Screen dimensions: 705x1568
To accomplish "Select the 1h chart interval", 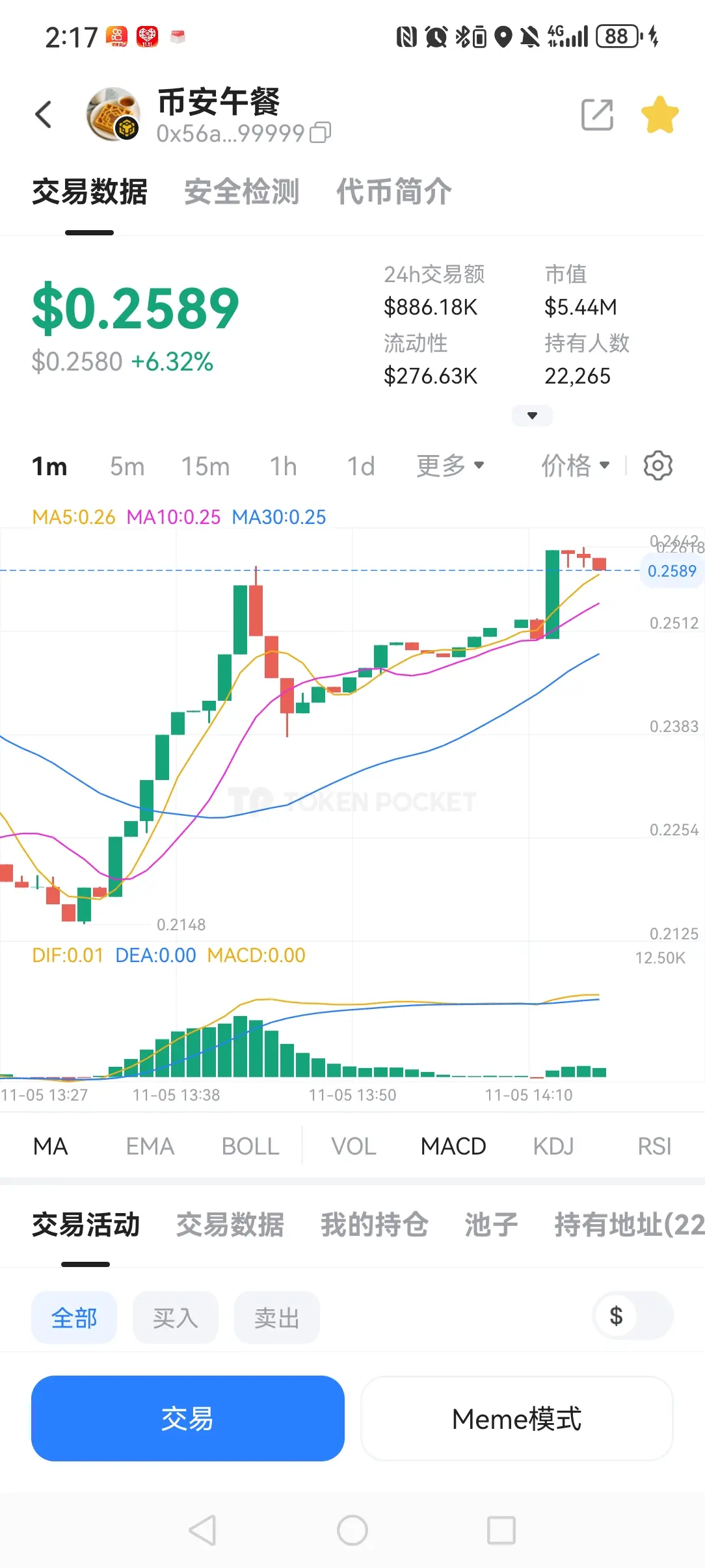I will (x=284, y=466).
